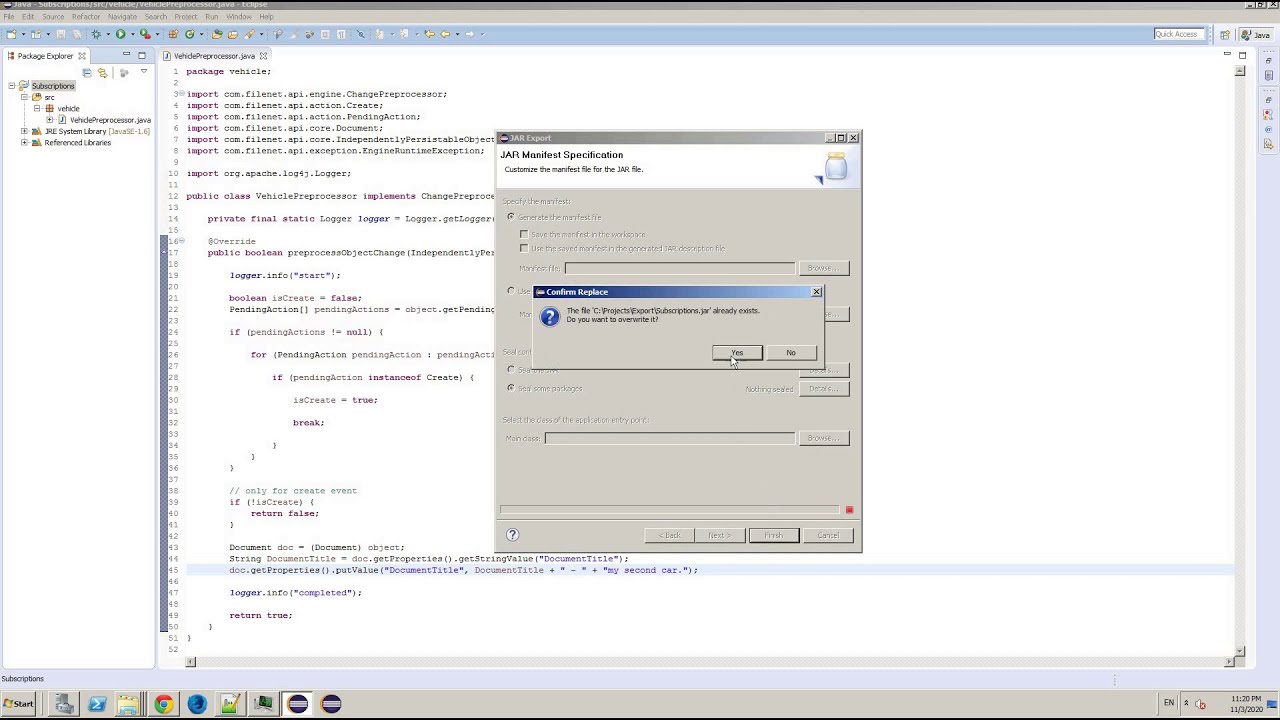The image size is (1280, 720).
Task: Open the Project menu
Action: pos(186,17)
